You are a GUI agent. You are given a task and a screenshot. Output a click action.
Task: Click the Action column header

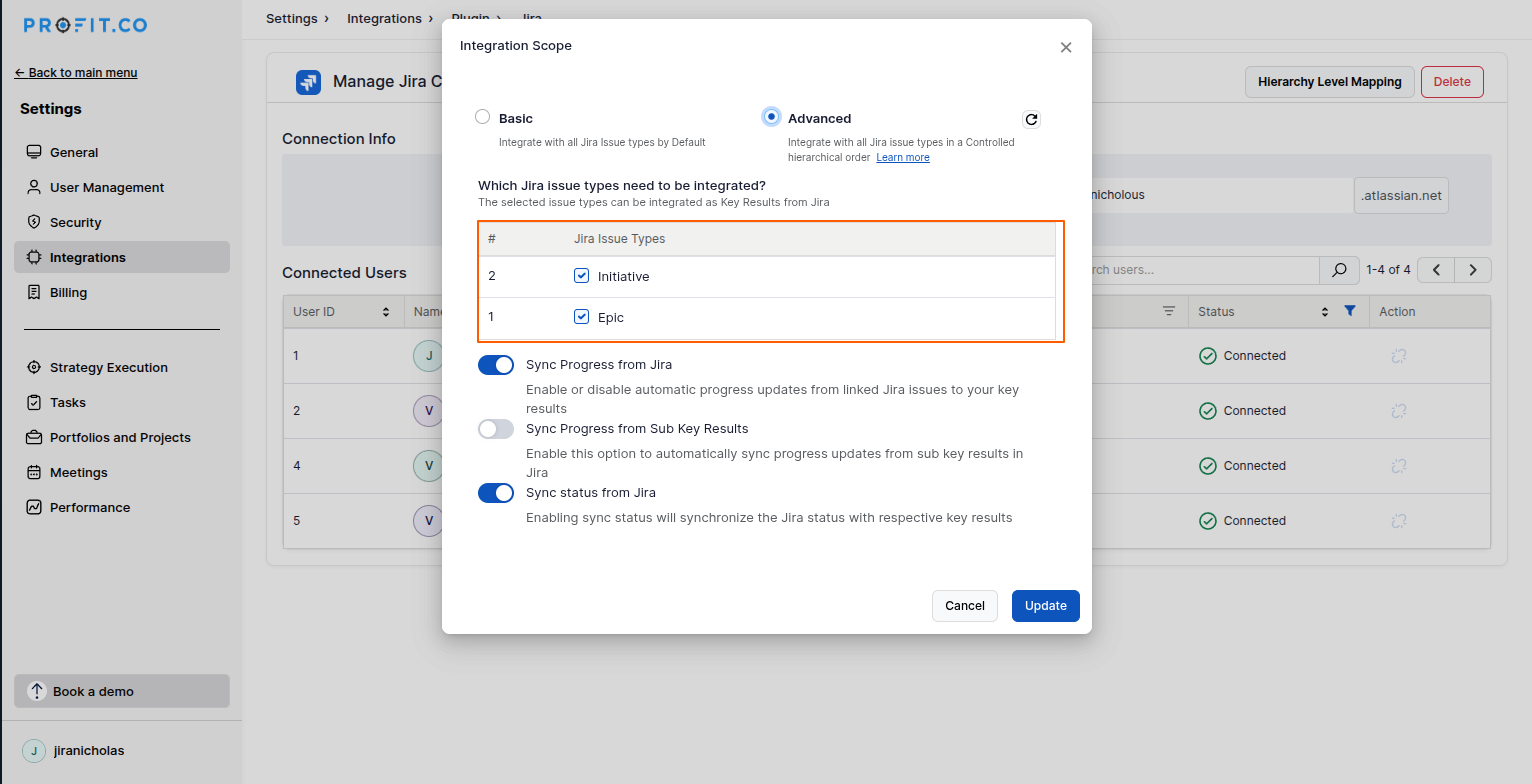click(1397, 312)
